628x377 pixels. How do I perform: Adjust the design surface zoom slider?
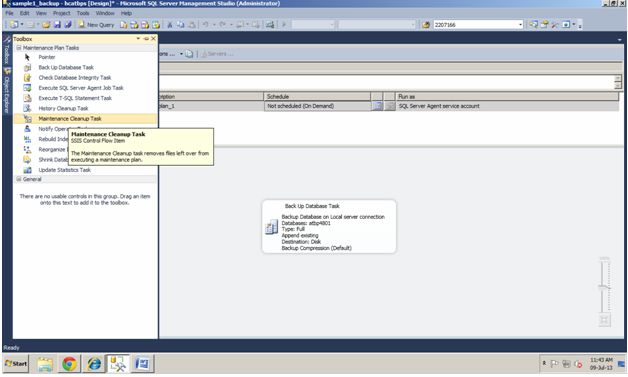604,287
